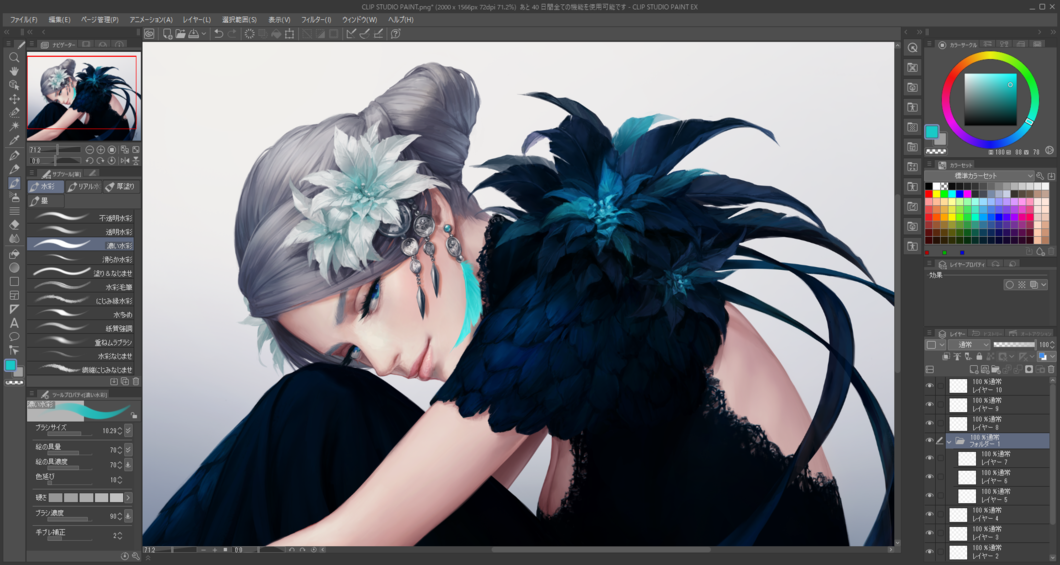The height and width of the screenshot is (565, 1060).
Task: Click the Navigator preview thumbnail
Action: 83,97
